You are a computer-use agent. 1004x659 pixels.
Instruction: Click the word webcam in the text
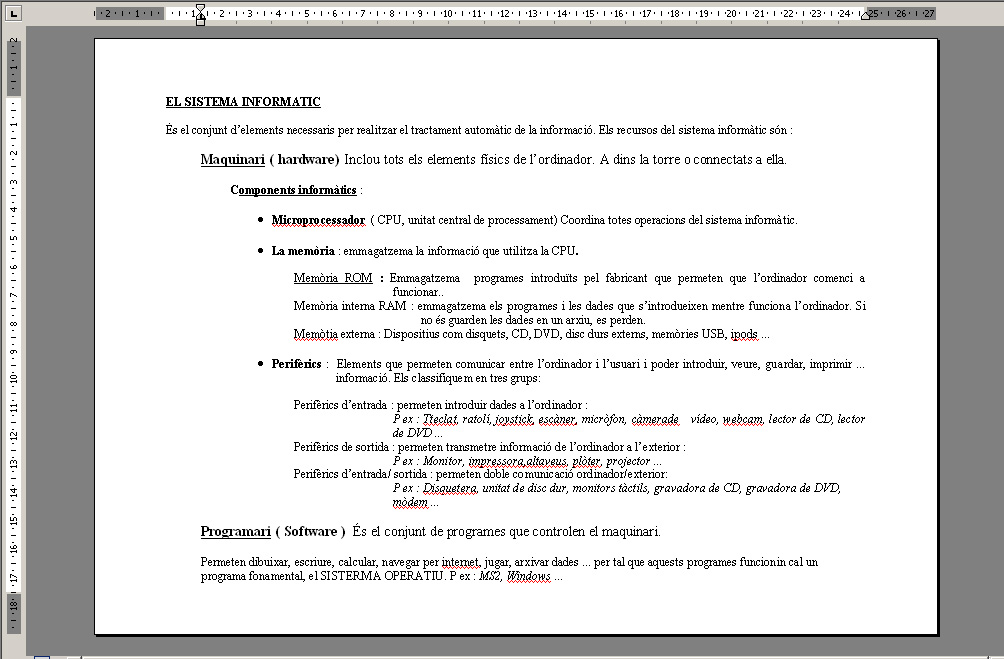click(742, 419)
